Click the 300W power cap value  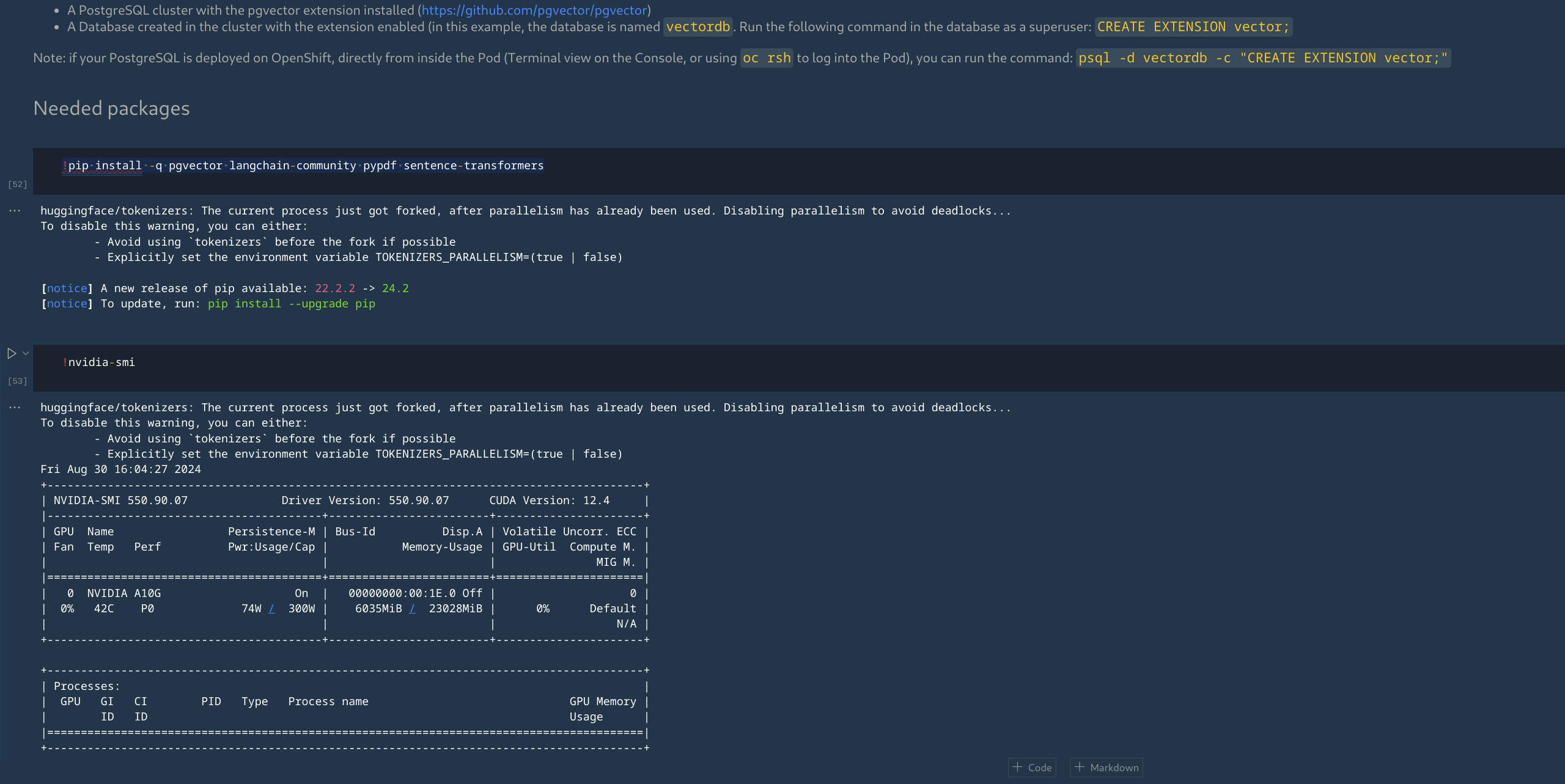(301, 609)
